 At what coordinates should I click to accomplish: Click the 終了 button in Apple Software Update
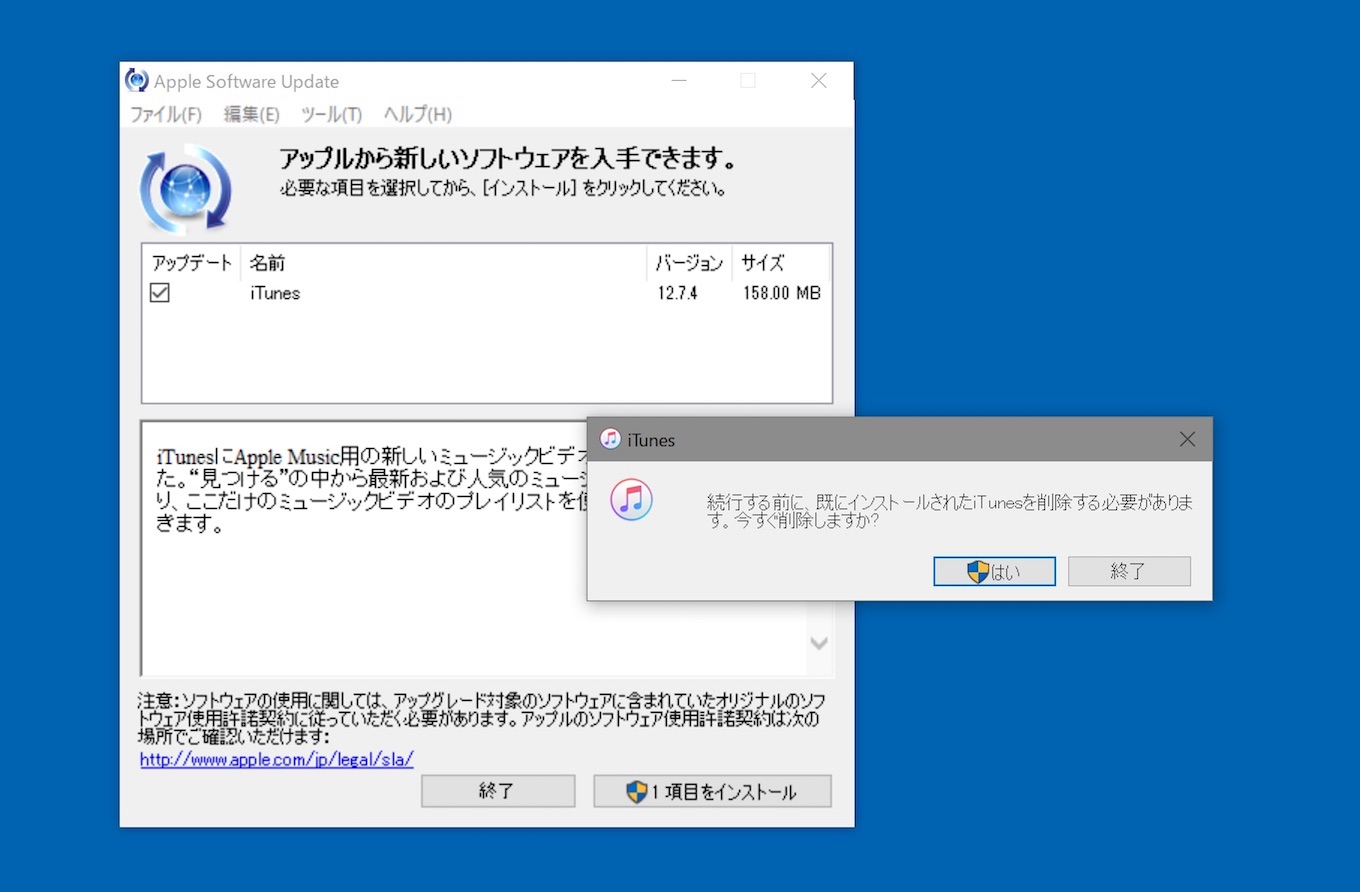coord(498,791)
